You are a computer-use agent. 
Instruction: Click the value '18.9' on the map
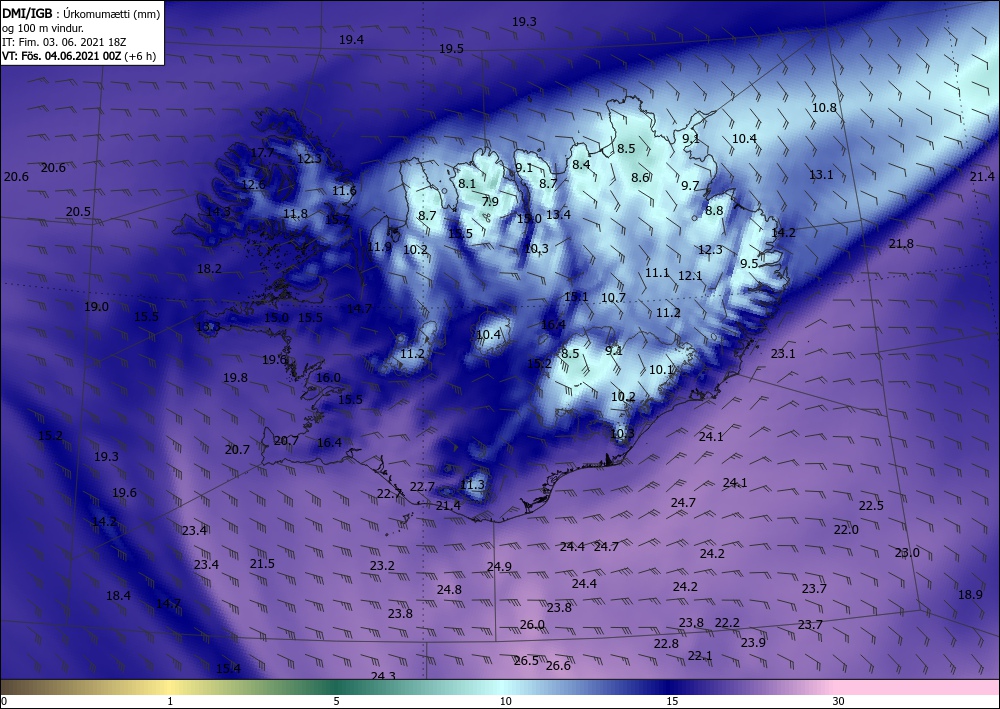click(970, 595)
